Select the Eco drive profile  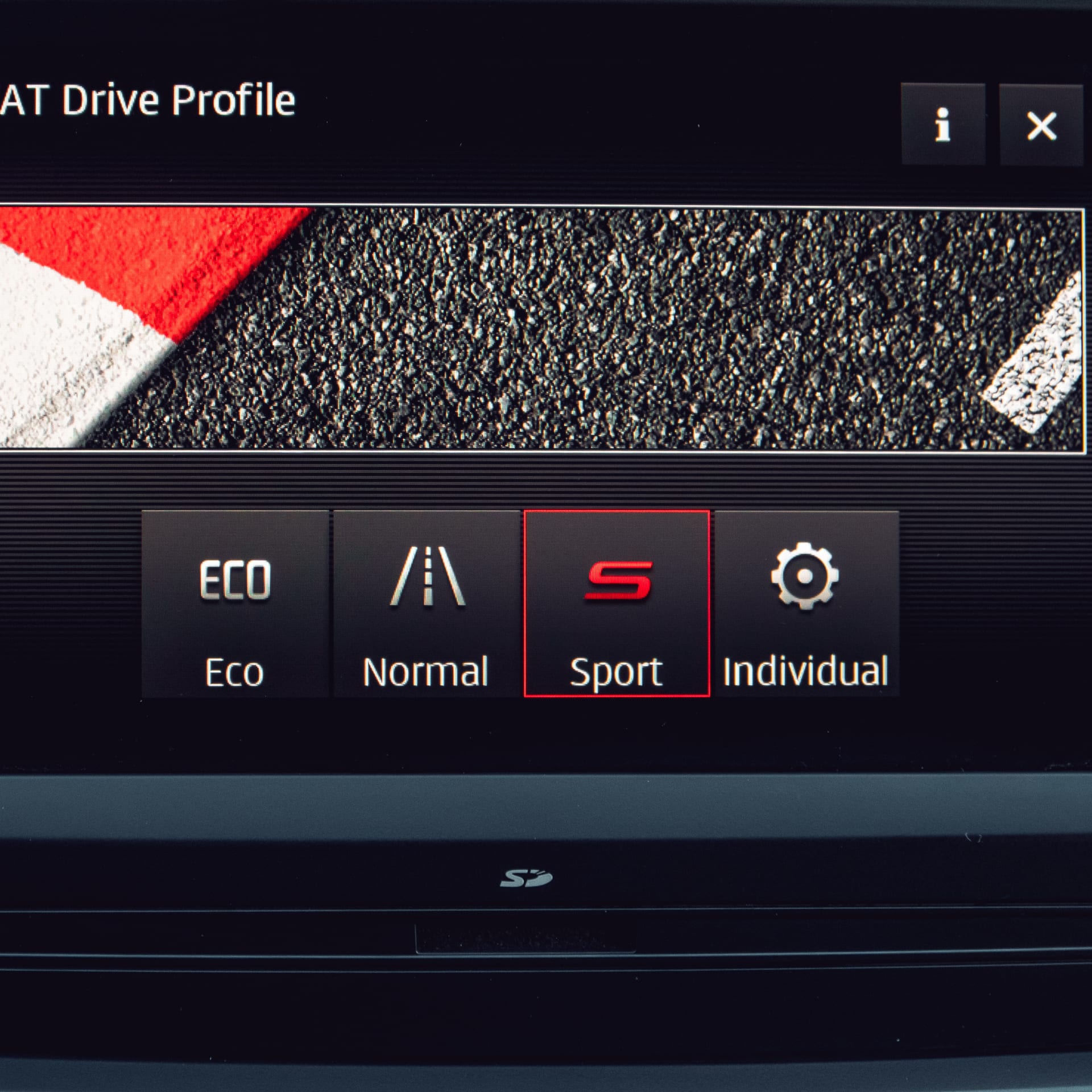(x=235, y=603)
